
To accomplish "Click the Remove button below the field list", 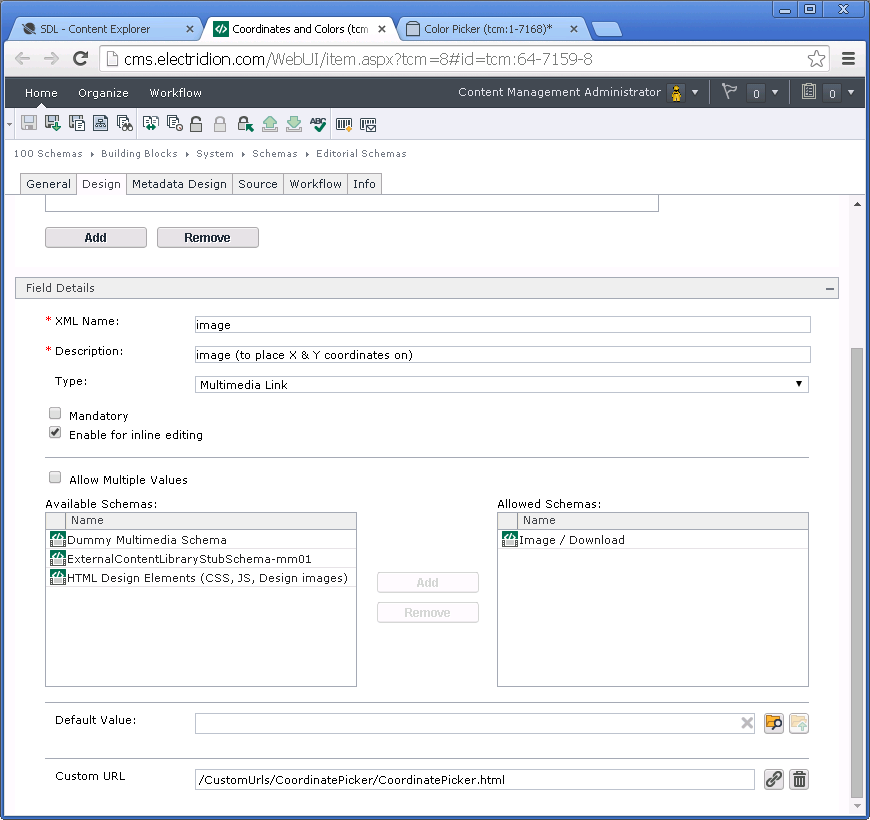I will tap(208, 237).
